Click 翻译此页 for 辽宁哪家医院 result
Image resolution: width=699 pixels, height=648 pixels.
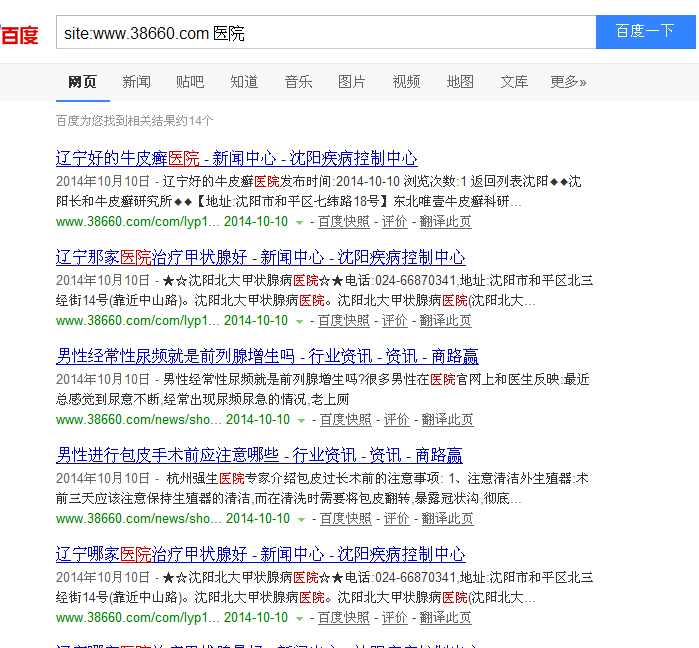[445, 617]
